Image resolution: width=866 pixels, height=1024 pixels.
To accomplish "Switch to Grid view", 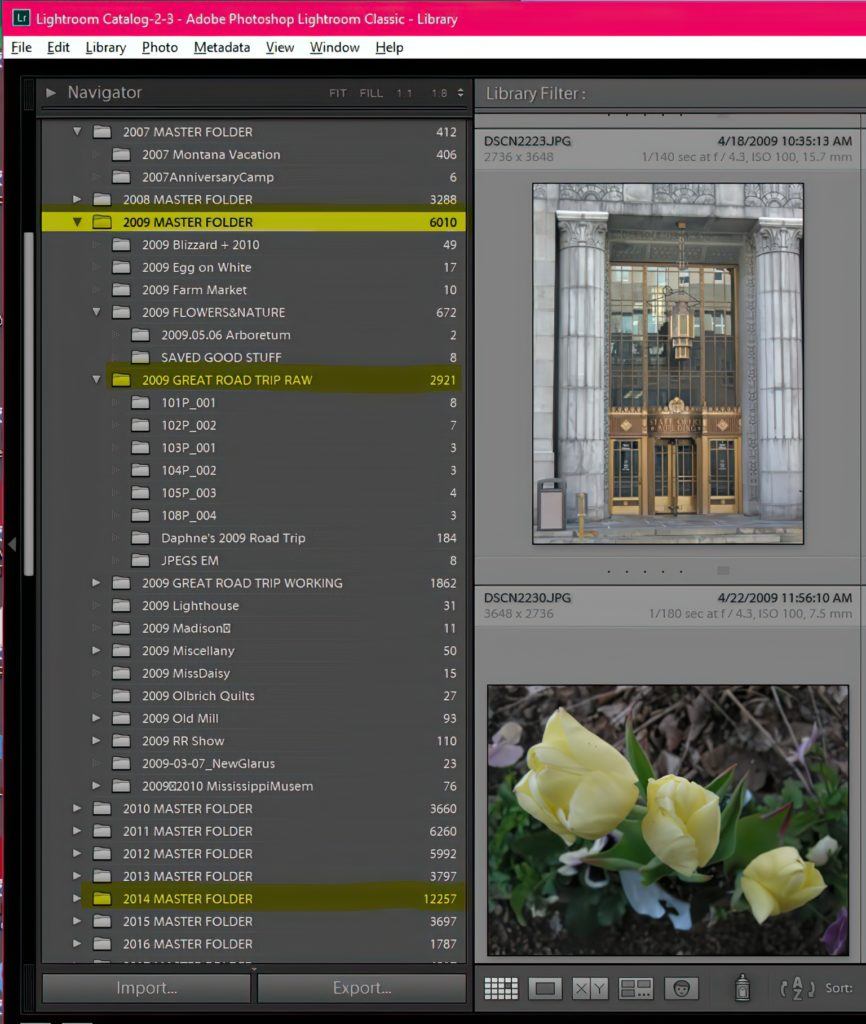I will pos(501,988).
